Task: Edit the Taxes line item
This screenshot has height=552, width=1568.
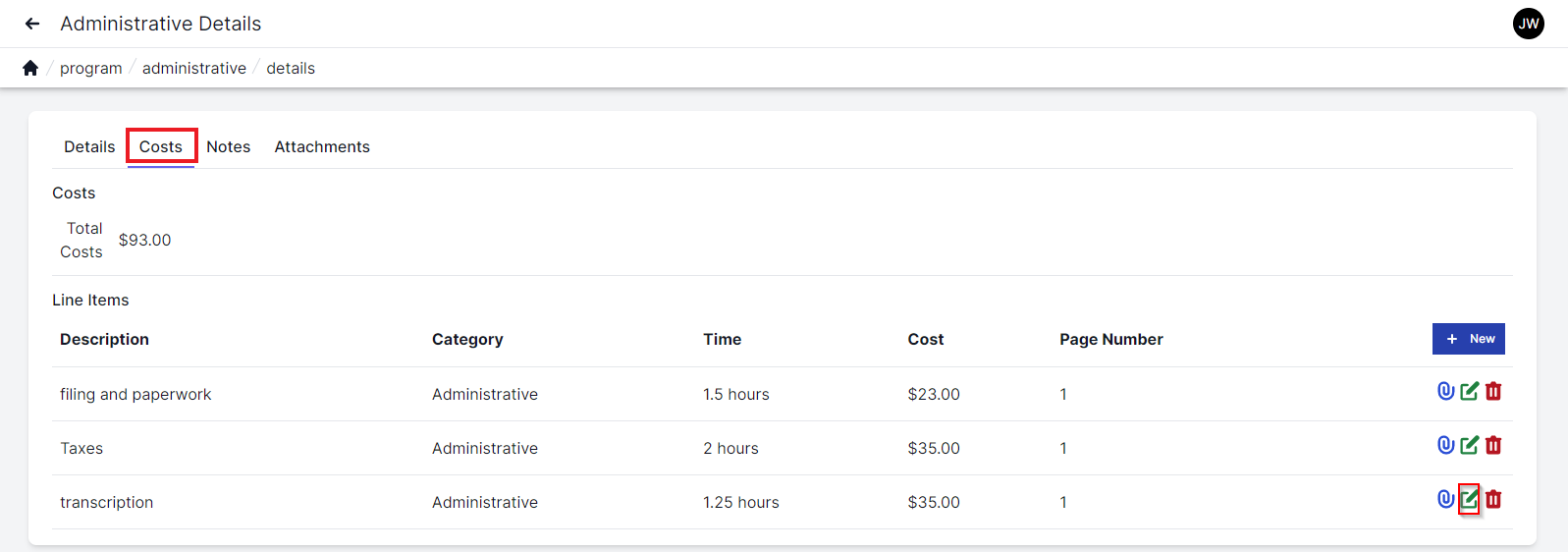Action: click(x=1469, y=445)
